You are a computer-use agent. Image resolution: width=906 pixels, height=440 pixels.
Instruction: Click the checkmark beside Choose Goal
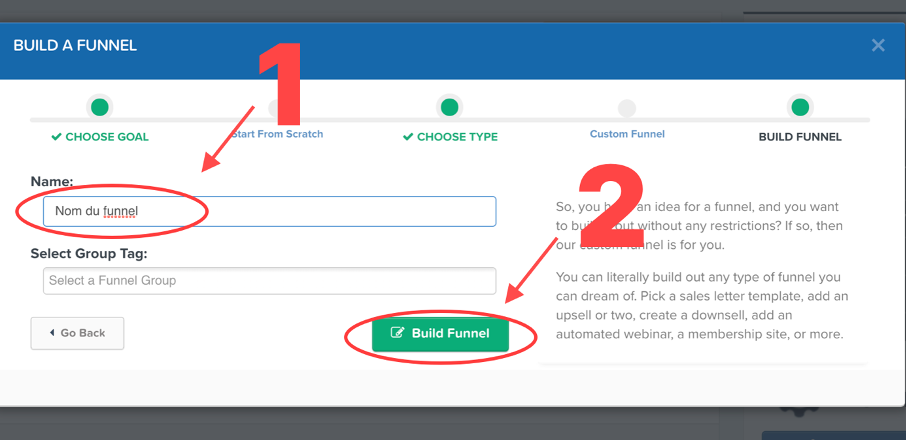(56, 137)
